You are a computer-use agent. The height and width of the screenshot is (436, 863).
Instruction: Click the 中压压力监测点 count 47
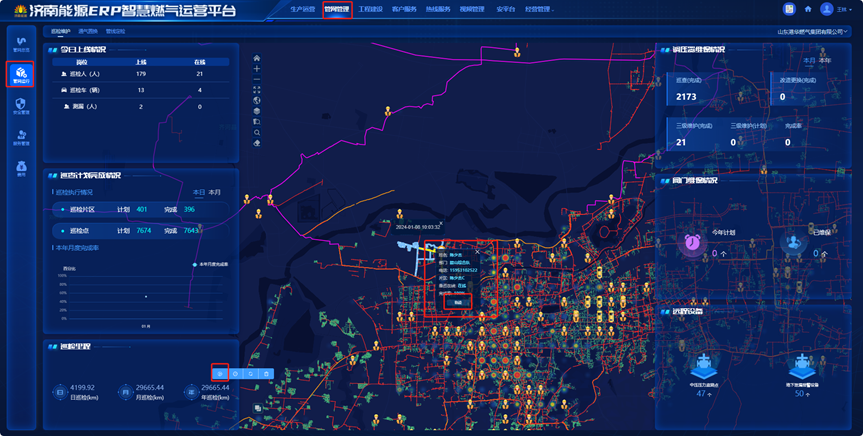pos(701,394)
